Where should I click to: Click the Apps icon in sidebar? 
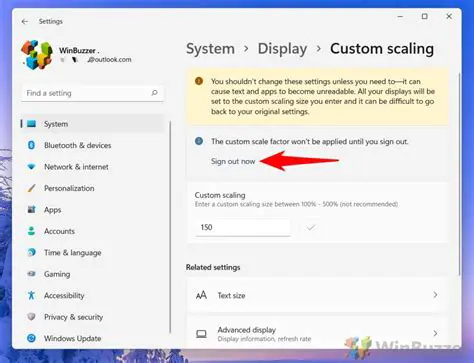(31, 210)
